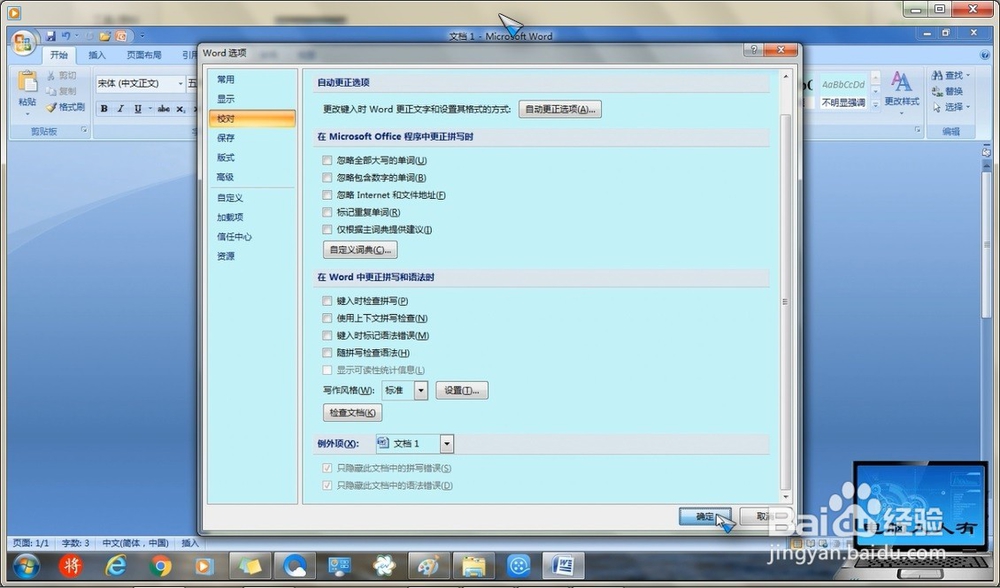The height and width of the screenshot is (588, 1000).
Task: Click the Save icon in Quick Access toolbar
Action: [x=51, y=36]
